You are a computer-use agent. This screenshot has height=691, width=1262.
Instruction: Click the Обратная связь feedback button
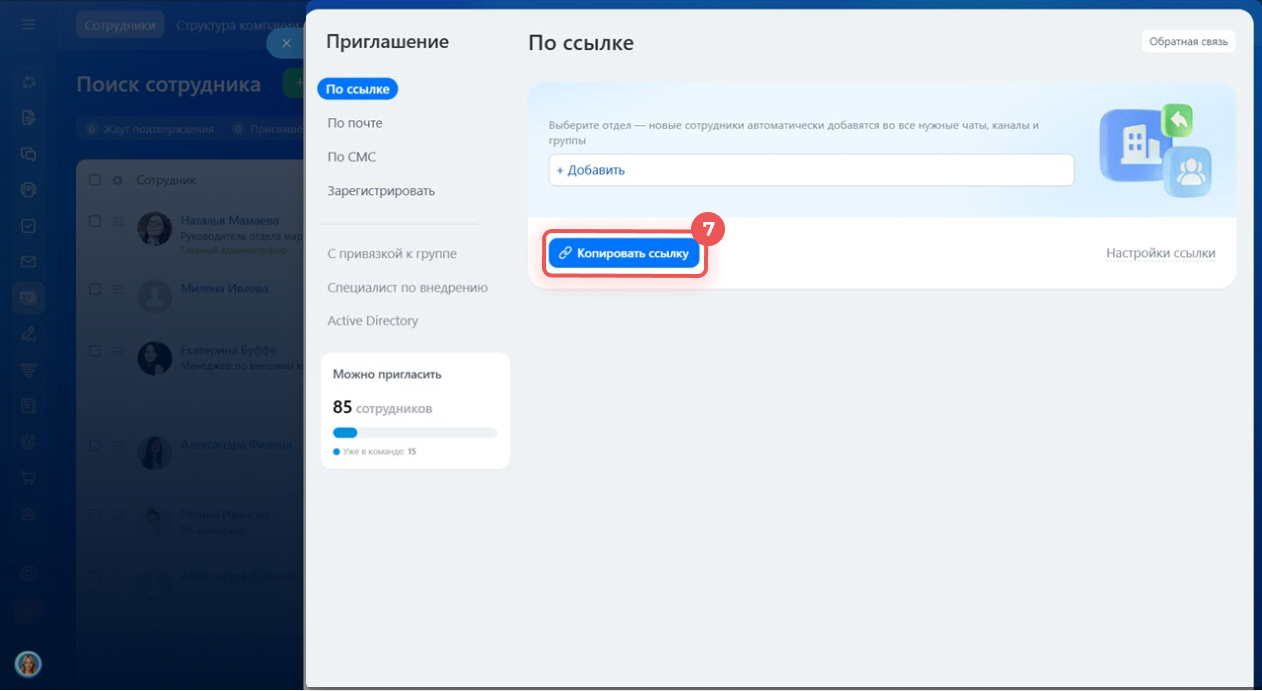pos(1188,42)
